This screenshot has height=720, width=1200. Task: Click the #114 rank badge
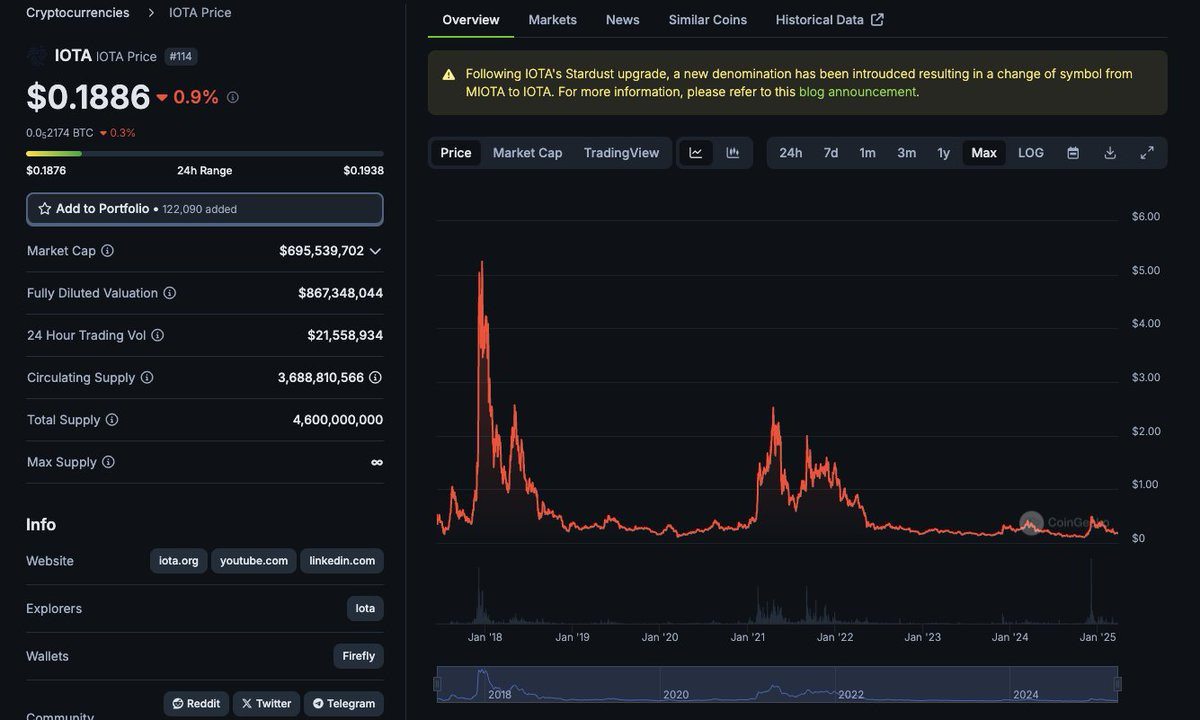(181, 57)
